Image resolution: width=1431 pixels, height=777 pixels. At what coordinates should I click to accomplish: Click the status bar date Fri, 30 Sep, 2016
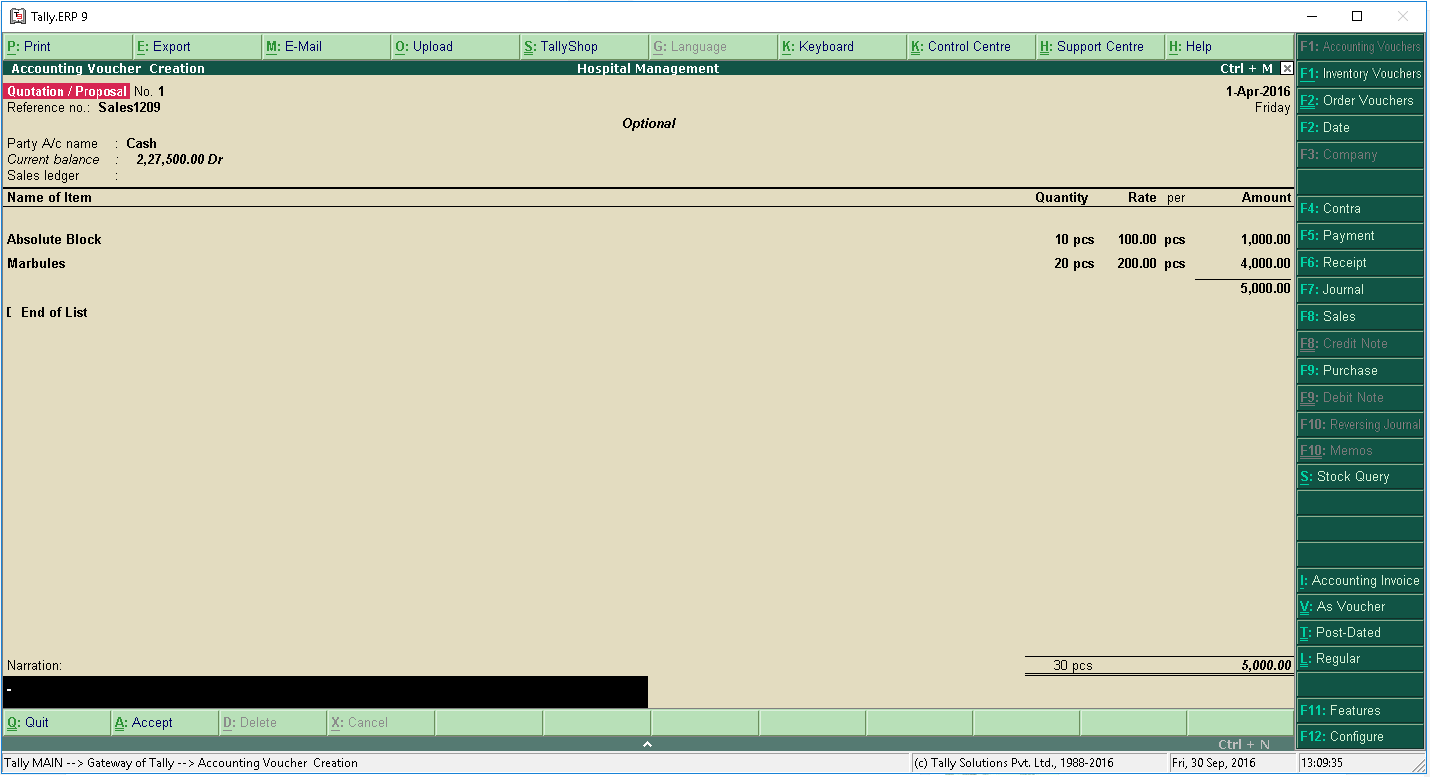pyautogui.click(x=1213, y=763)
